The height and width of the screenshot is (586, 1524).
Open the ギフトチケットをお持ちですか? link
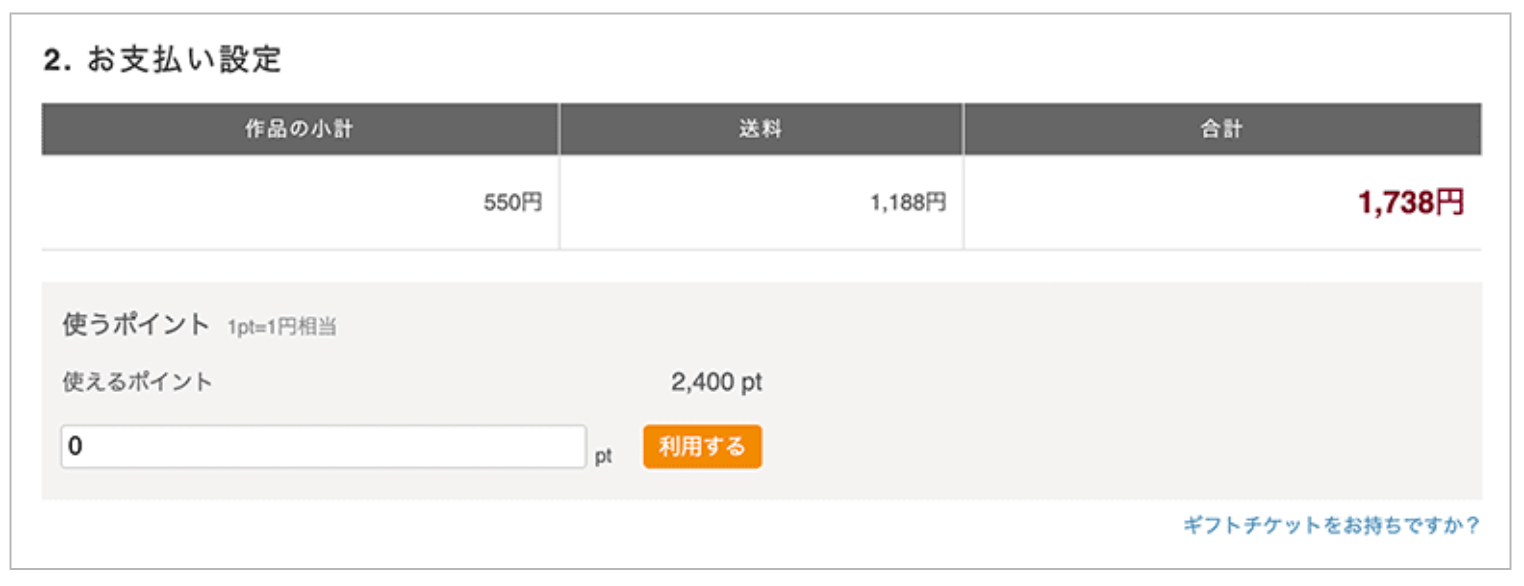1330,525
